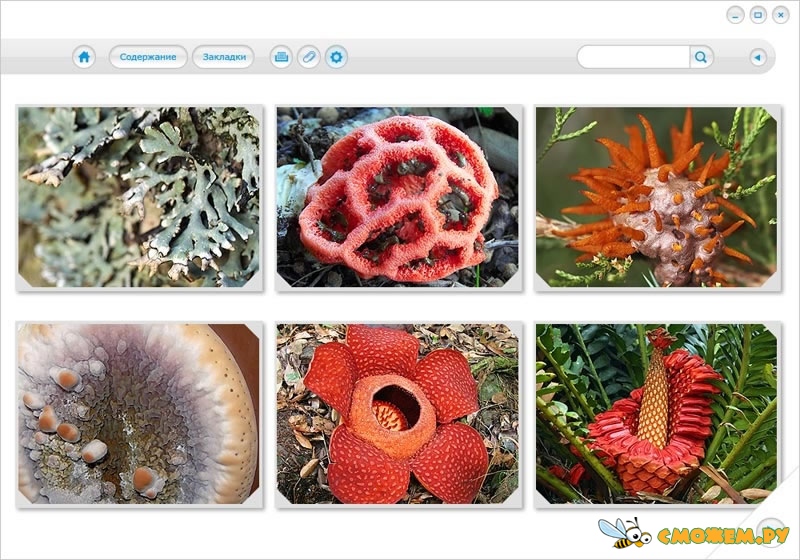Open the grey-green lichen photo

(139, 197)
